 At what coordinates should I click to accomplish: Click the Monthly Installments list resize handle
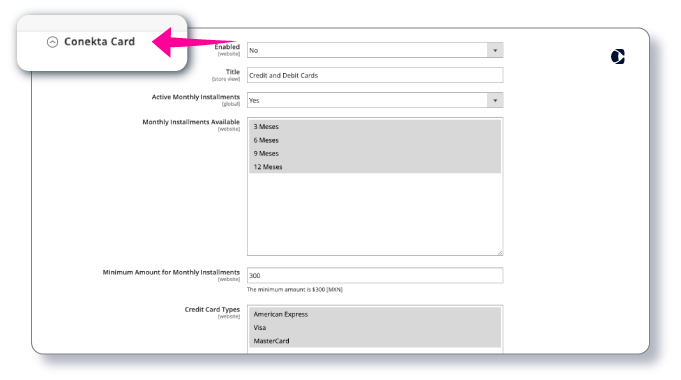pos(500,252)
